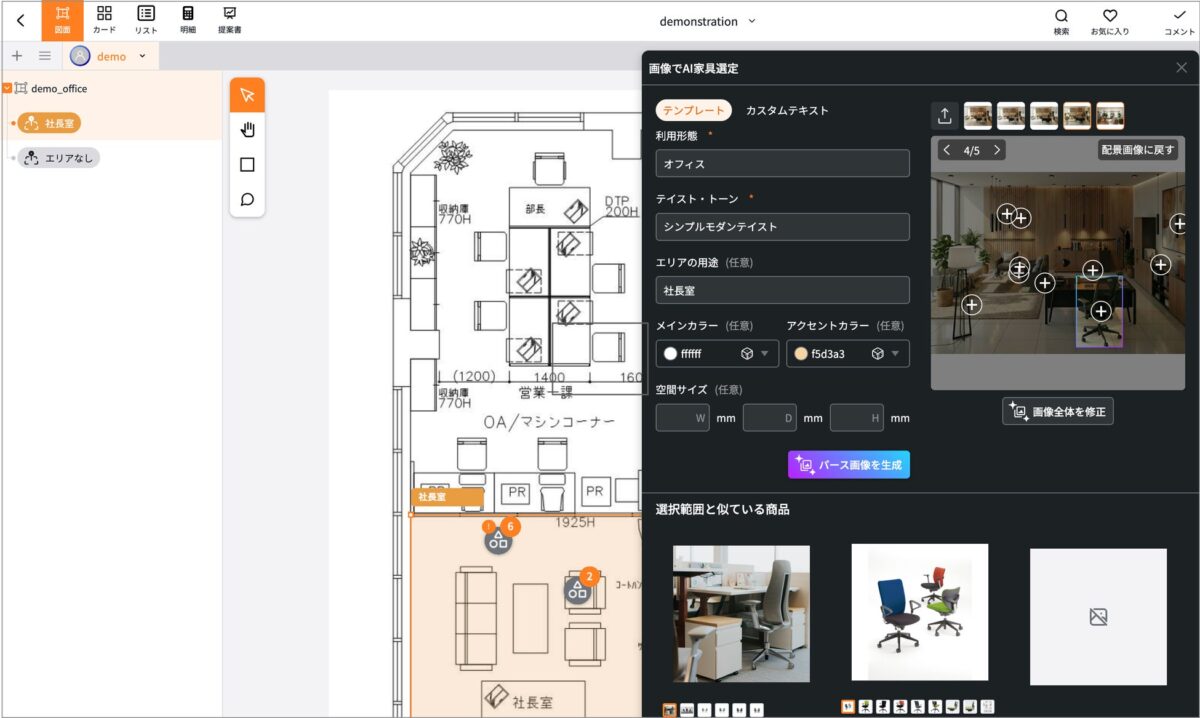This screenshot has width=1200, height=718.
Task: Open the demonstration title menu
Action: click(x=707, y=20)
